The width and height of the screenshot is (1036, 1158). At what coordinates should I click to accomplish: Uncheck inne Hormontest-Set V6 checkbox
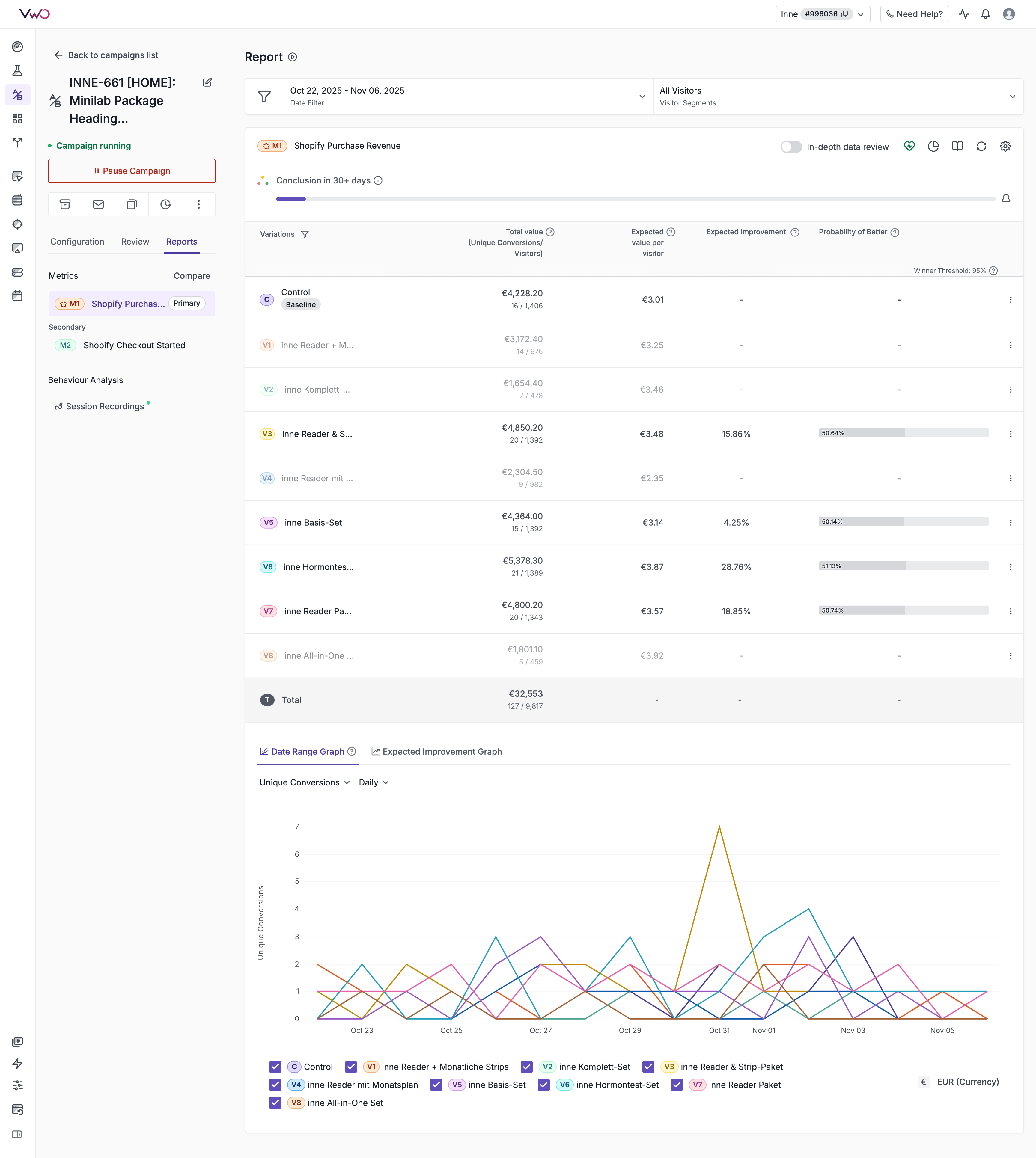point(543,1085)
